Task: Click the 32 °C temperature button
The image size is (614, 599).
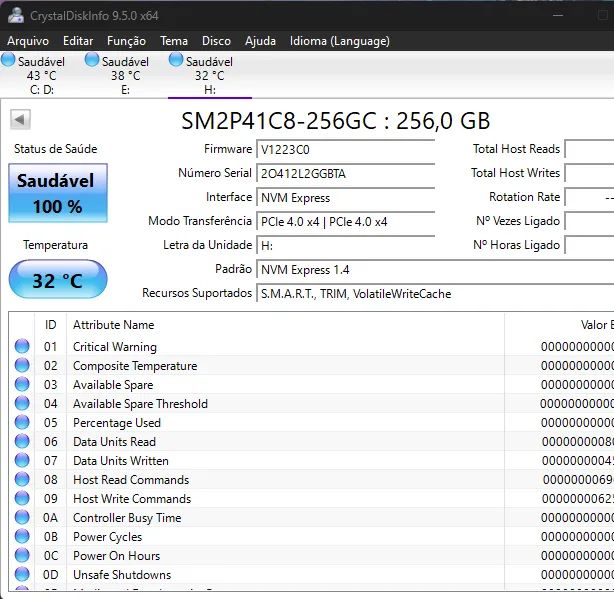Action: coord(58,280)
